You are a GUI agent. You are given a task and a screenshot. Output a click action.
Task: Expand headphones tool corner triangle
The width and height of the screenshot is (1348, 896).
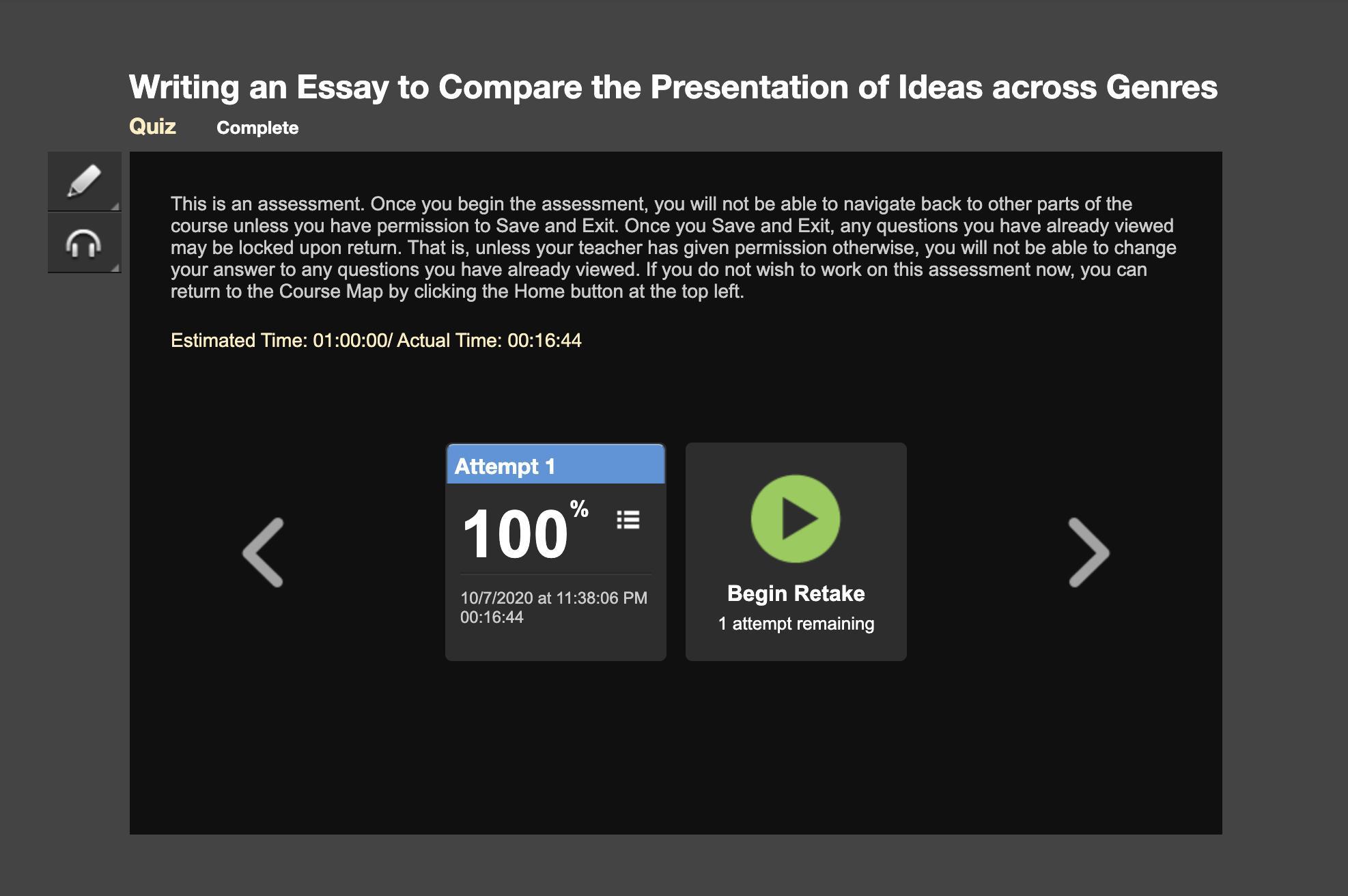pyautogui.click(x=115, y=268)
